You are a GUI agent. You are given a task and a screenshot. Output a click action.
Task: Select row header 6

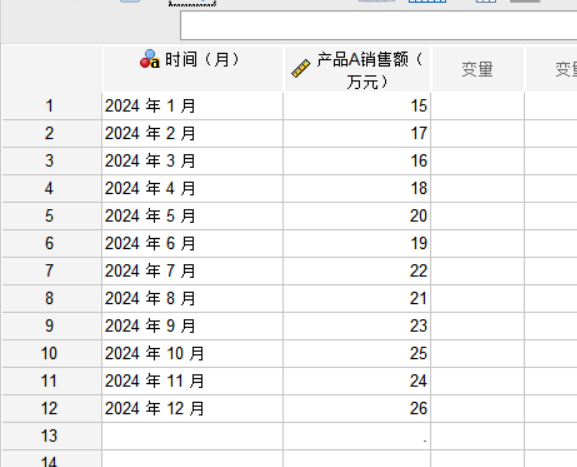[x=52, y=244]
